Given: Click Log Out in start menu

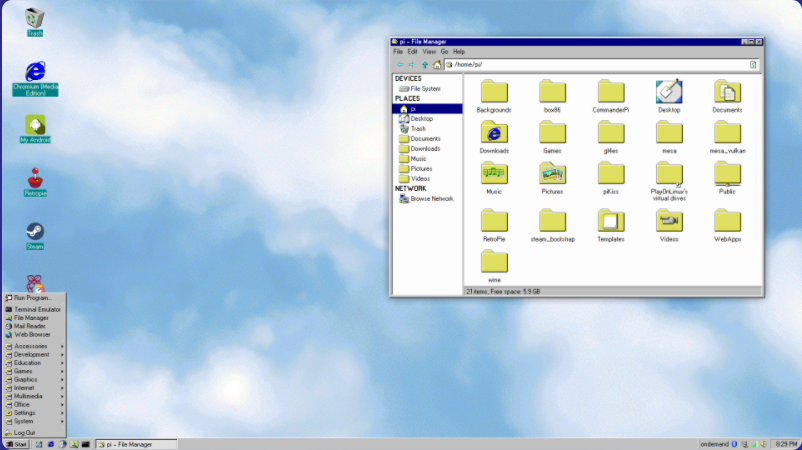Looking at the screenshot, I should tap(24, 432).
